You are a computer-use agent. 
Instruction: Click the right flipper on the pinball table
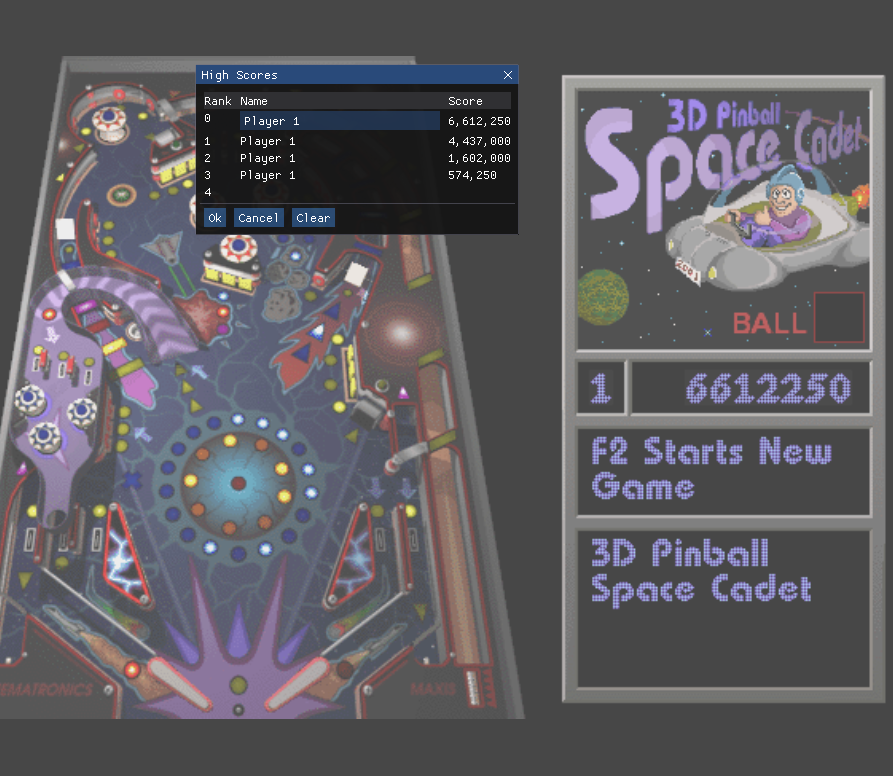click(x=297, y=682)
